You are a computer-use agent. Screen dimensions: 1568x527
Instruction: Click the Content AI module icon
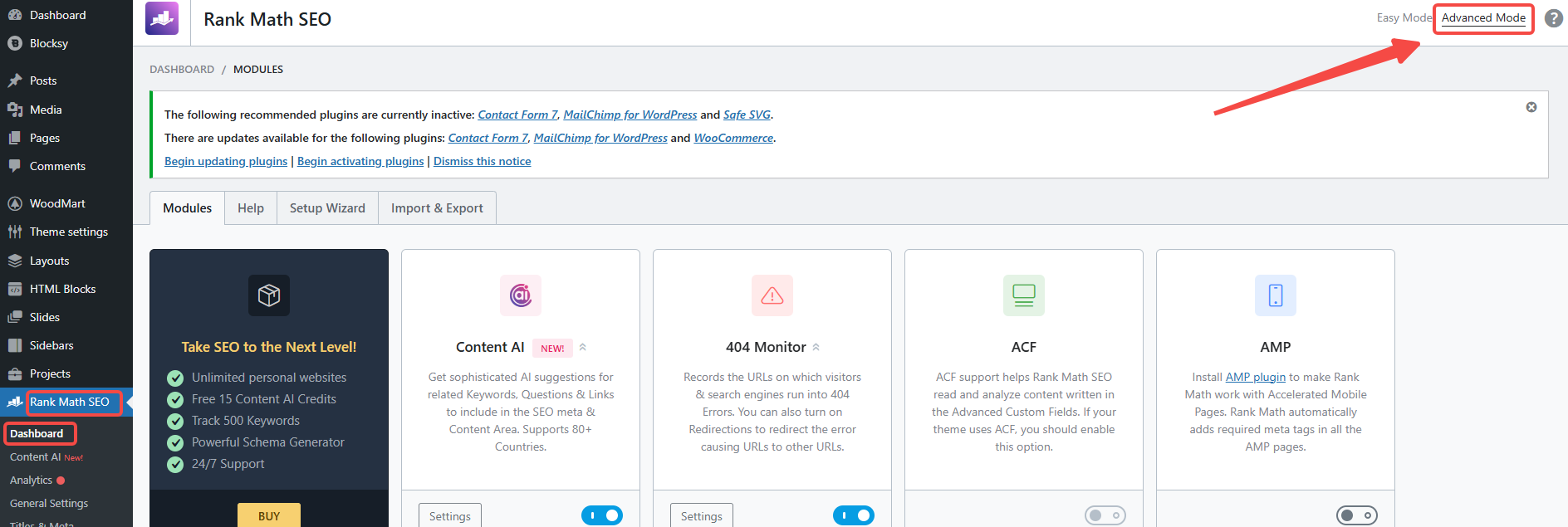(x=521, y=295)
